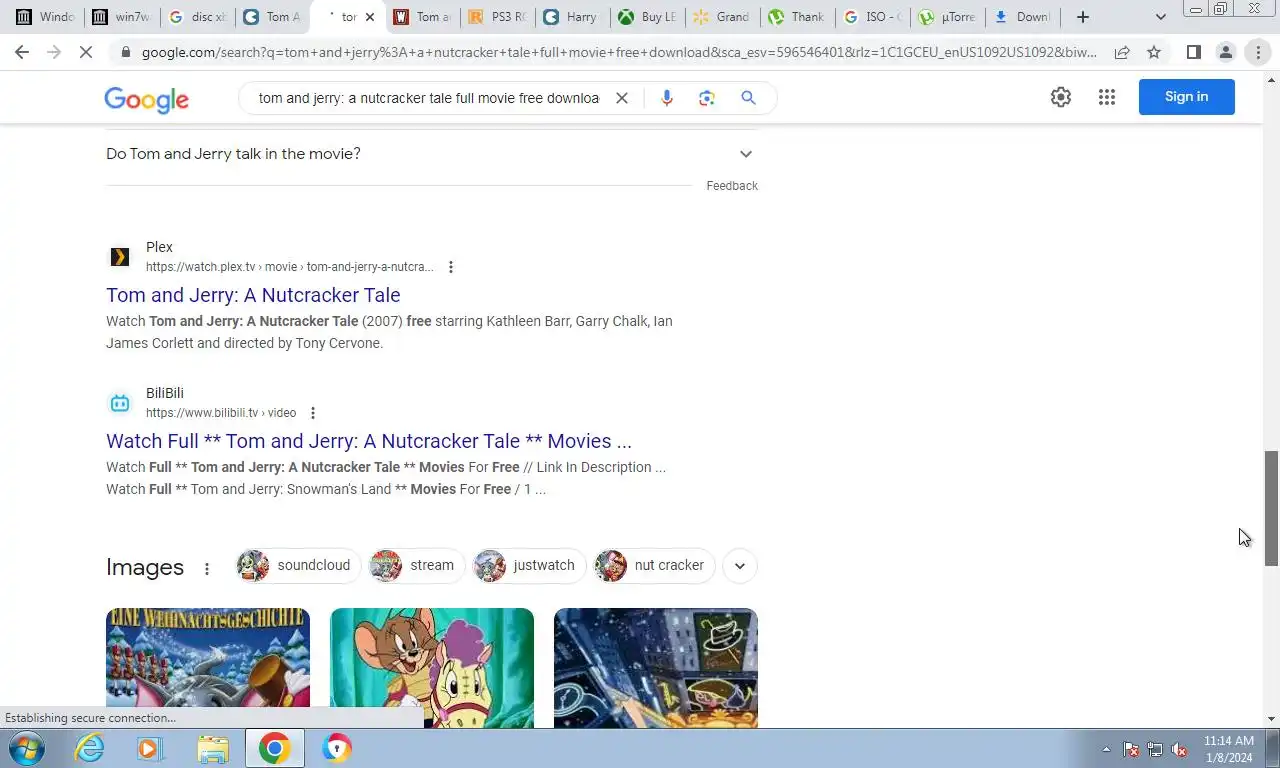Go back to the previous page
The image size is (1280, 768).
pos(22,52)
